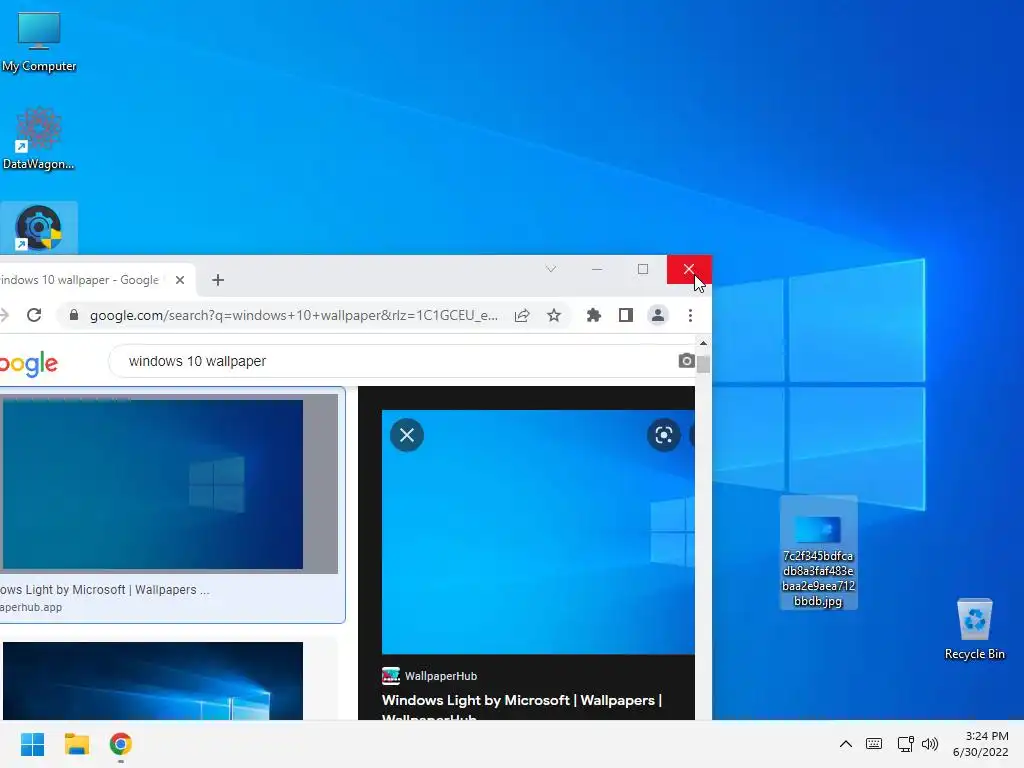
Task: Open 'Windows Light by Microsoft | Wallpapers' title link
Action: (x=522, y=701)
